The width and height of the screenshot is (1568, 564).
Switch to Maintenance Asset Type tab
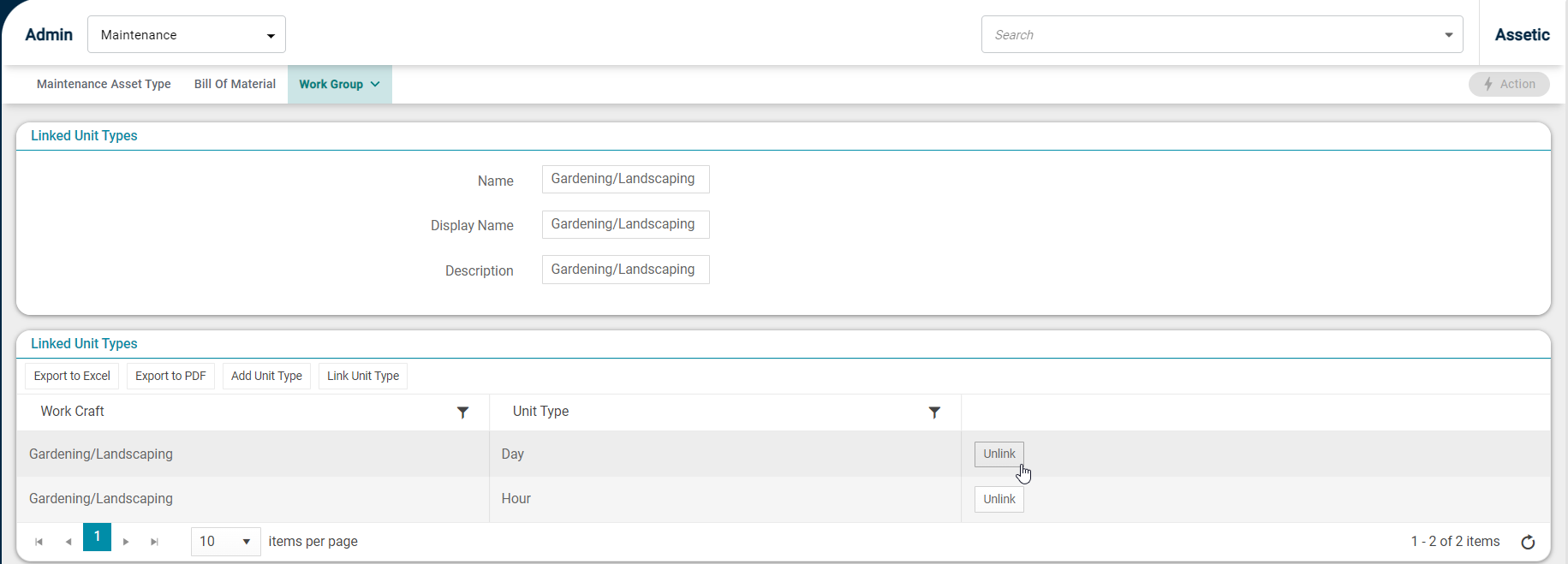click(104, 84)
